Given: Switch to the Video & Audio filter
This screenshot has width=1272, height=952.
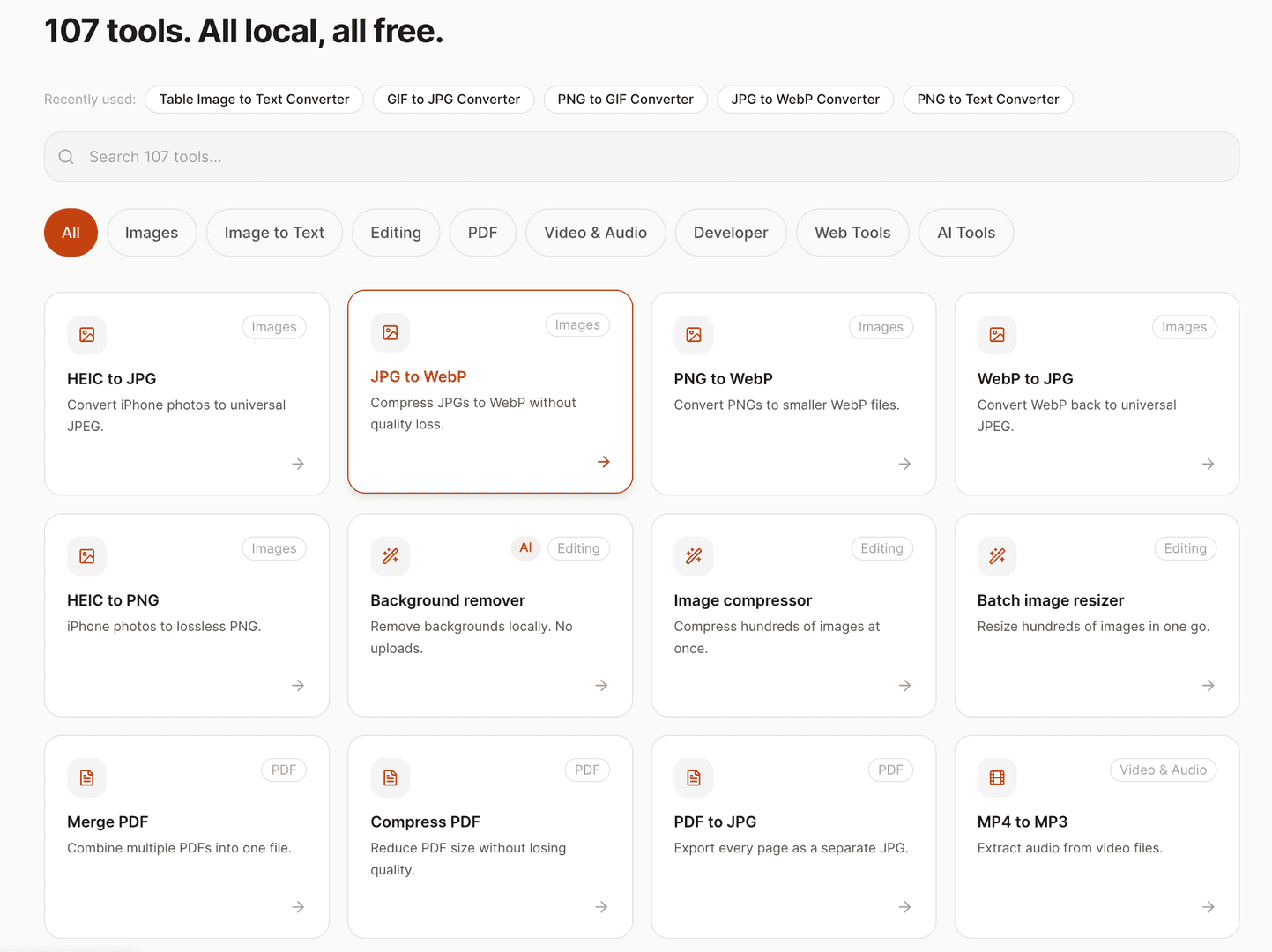Looking at the screenshot, I should [x=596, y=233].
